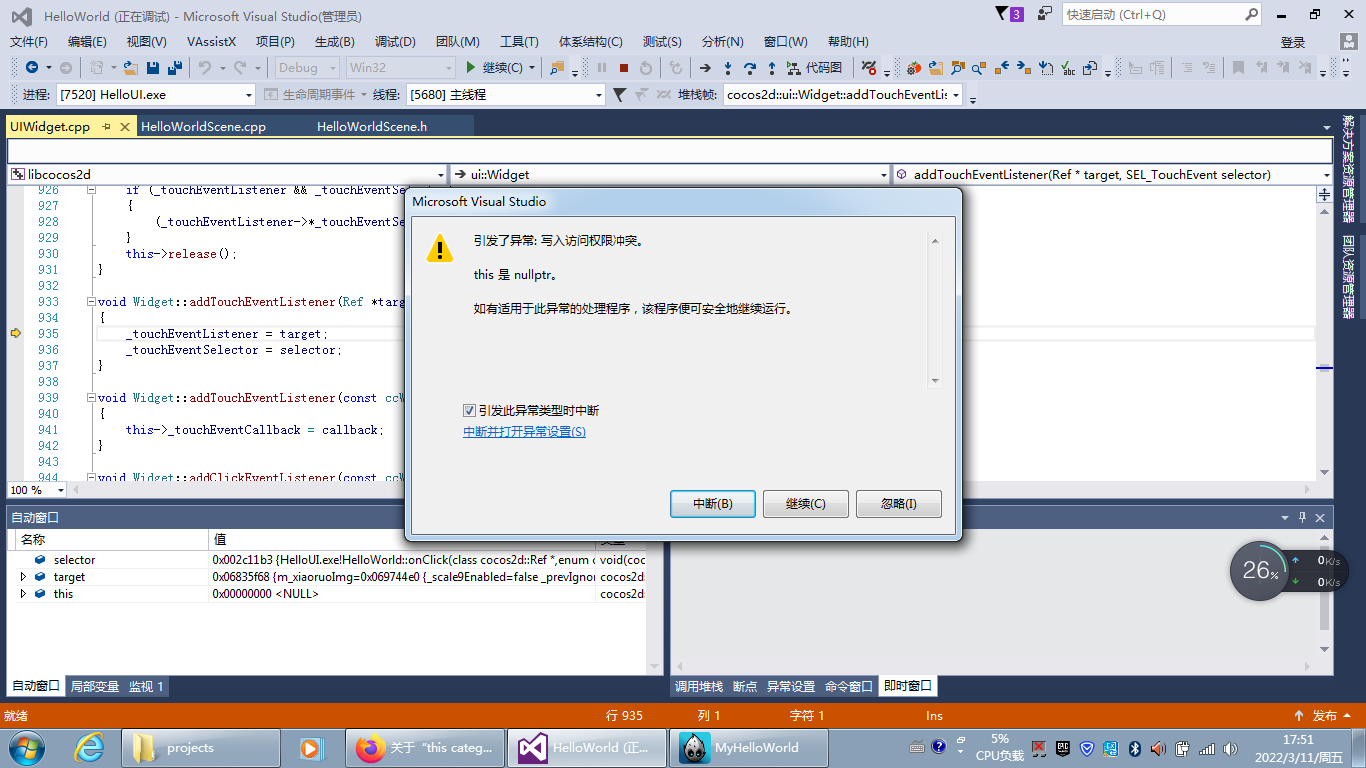This screenshot has height=768, width=1366.
Task: Close the UIWidget.cpp tab
Action: 125,127
